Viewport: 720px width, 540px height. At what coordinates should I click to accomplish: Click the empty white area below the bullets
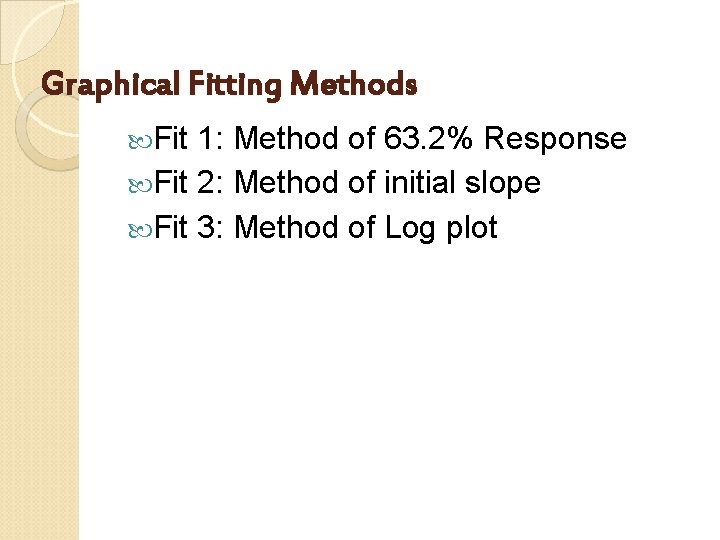click(x=400, y=400)
